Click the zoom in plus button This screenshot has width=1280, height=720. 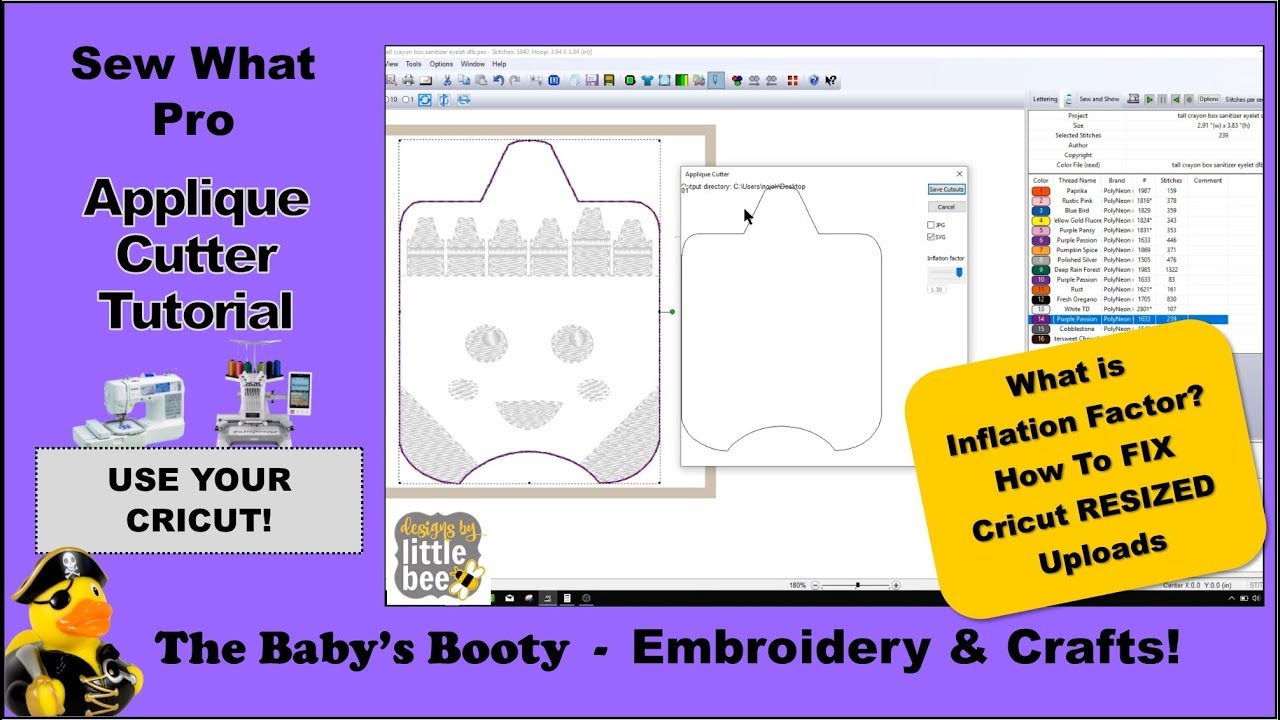895,585
